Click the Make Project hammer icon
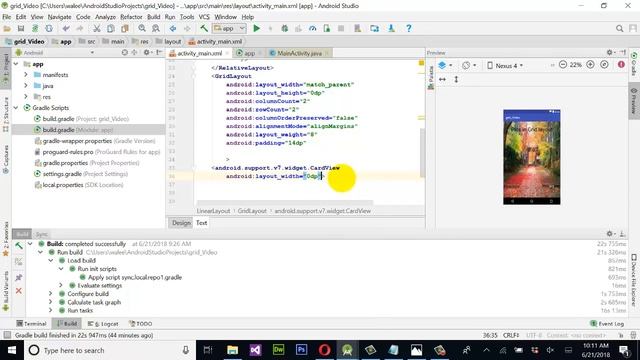The height and width of the screenshot is (360, 640). [x=204, y=29]
